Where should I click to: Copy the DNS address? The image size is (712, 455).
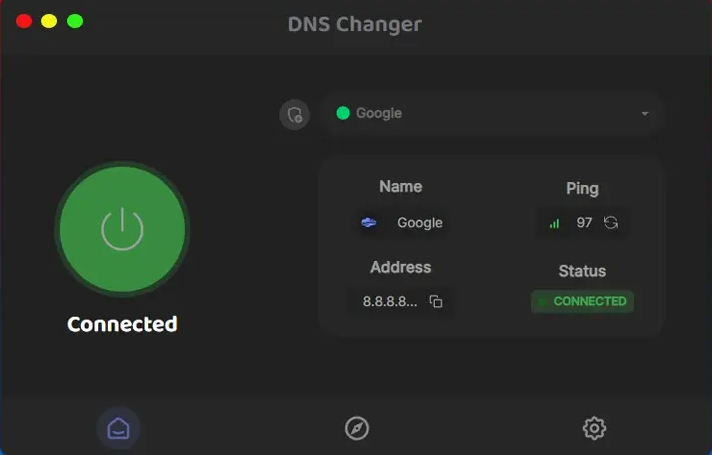coord(436,301)
